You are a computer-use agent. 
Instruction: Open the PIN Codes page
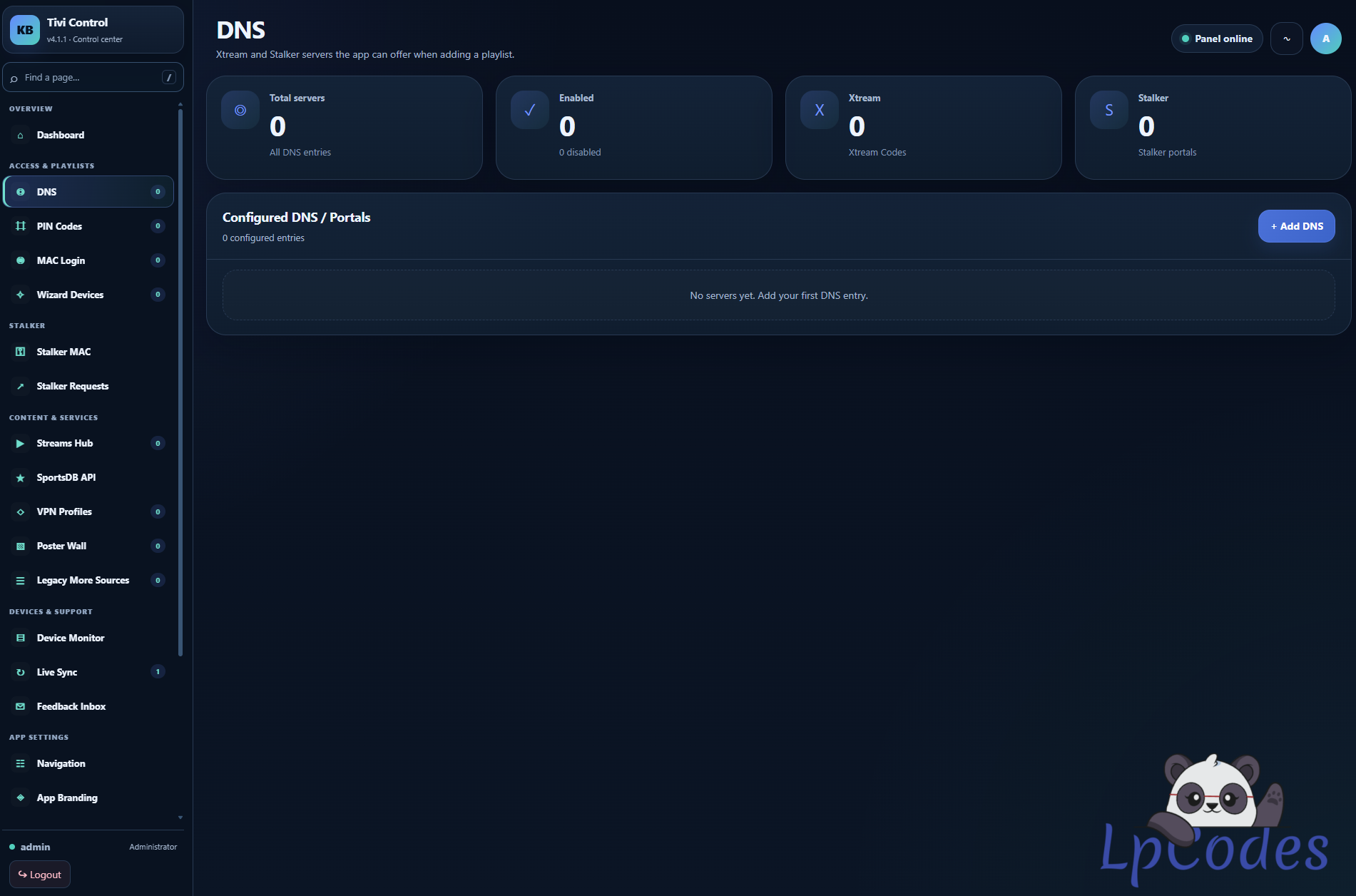88,226
